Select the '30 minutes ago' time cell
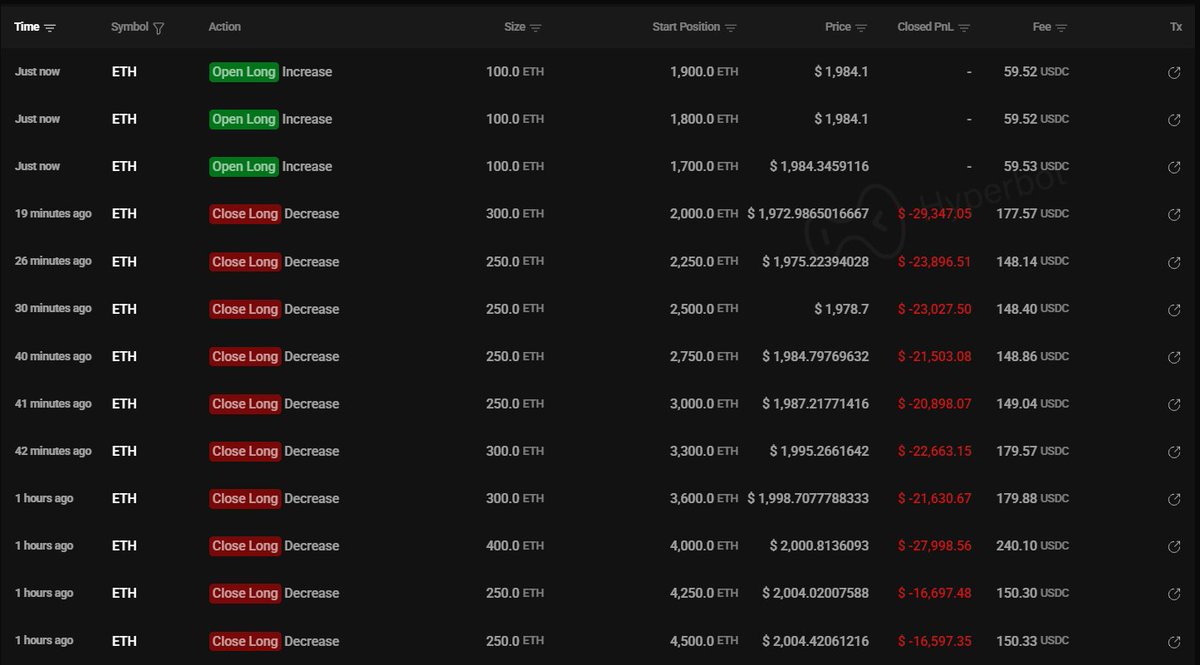 (53, 309)
